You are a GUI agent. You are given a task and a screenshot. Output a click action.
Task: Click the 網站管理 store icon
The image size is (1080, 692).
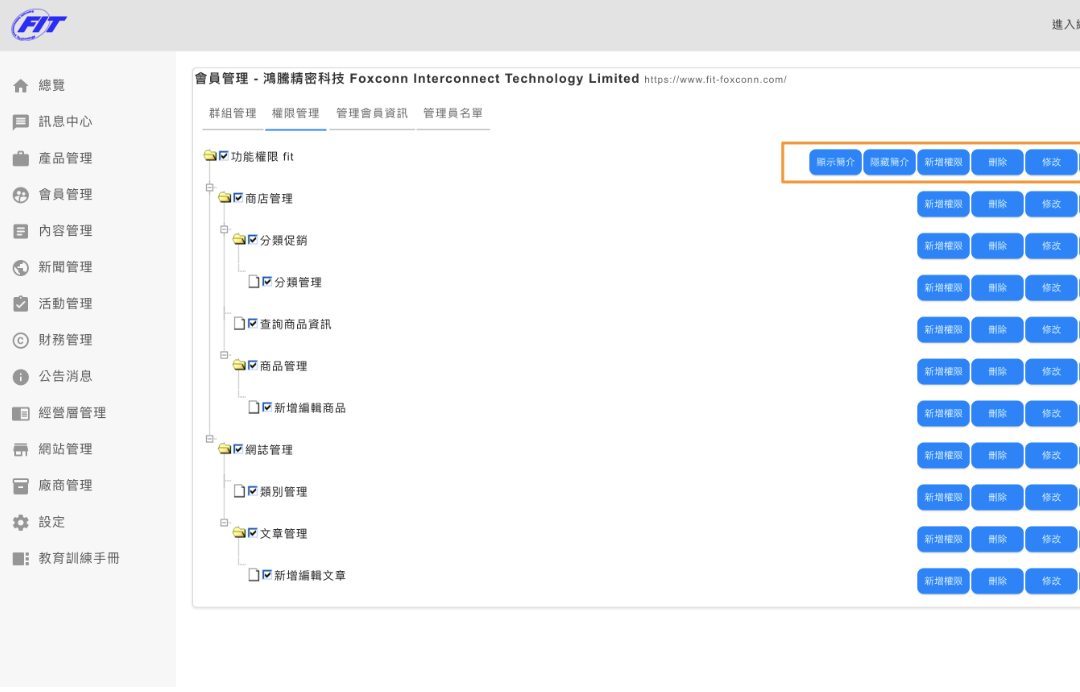[x=21, y=450]
